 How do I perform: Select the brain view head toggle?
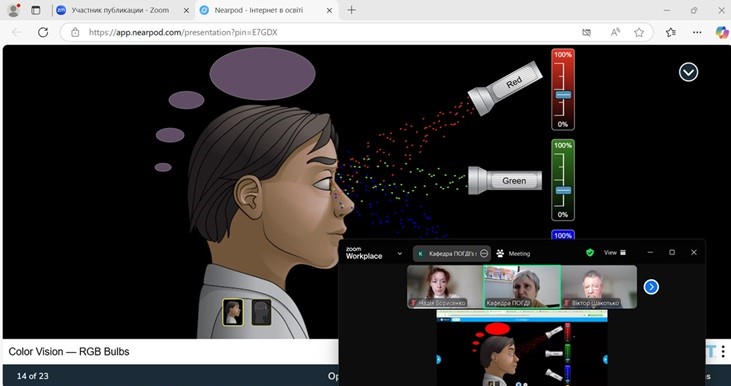pyautogui.click(x=261, y=312)
